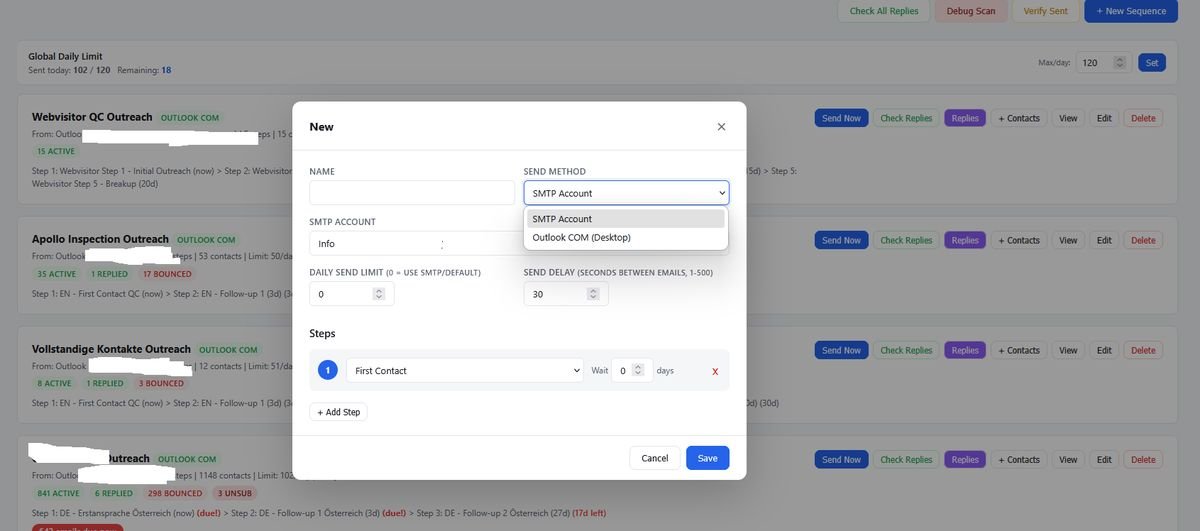
Task: Open the Send Method dropdown
Action: click(626, 193)
